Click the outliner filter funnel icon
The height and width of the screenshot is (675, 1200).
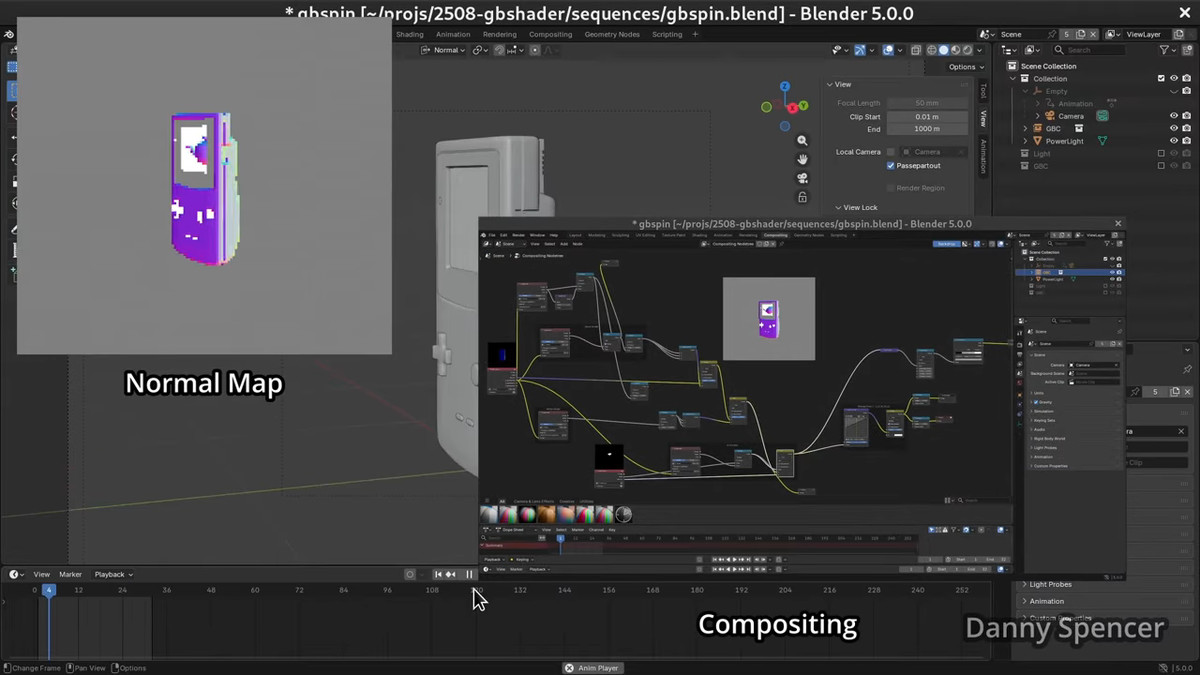[1164, 50]
